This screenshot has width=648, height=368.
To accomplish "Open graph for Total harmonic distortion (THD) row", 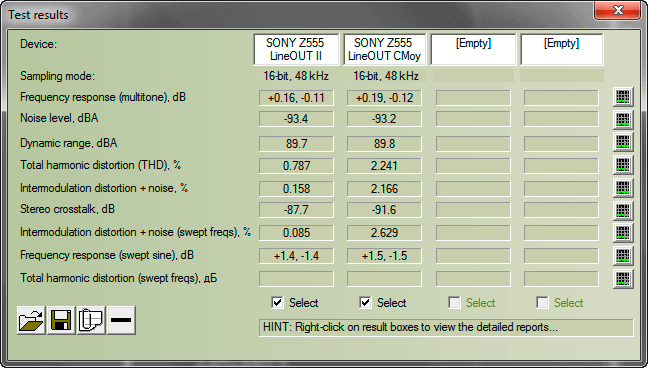I will click(x=623, y=165).
